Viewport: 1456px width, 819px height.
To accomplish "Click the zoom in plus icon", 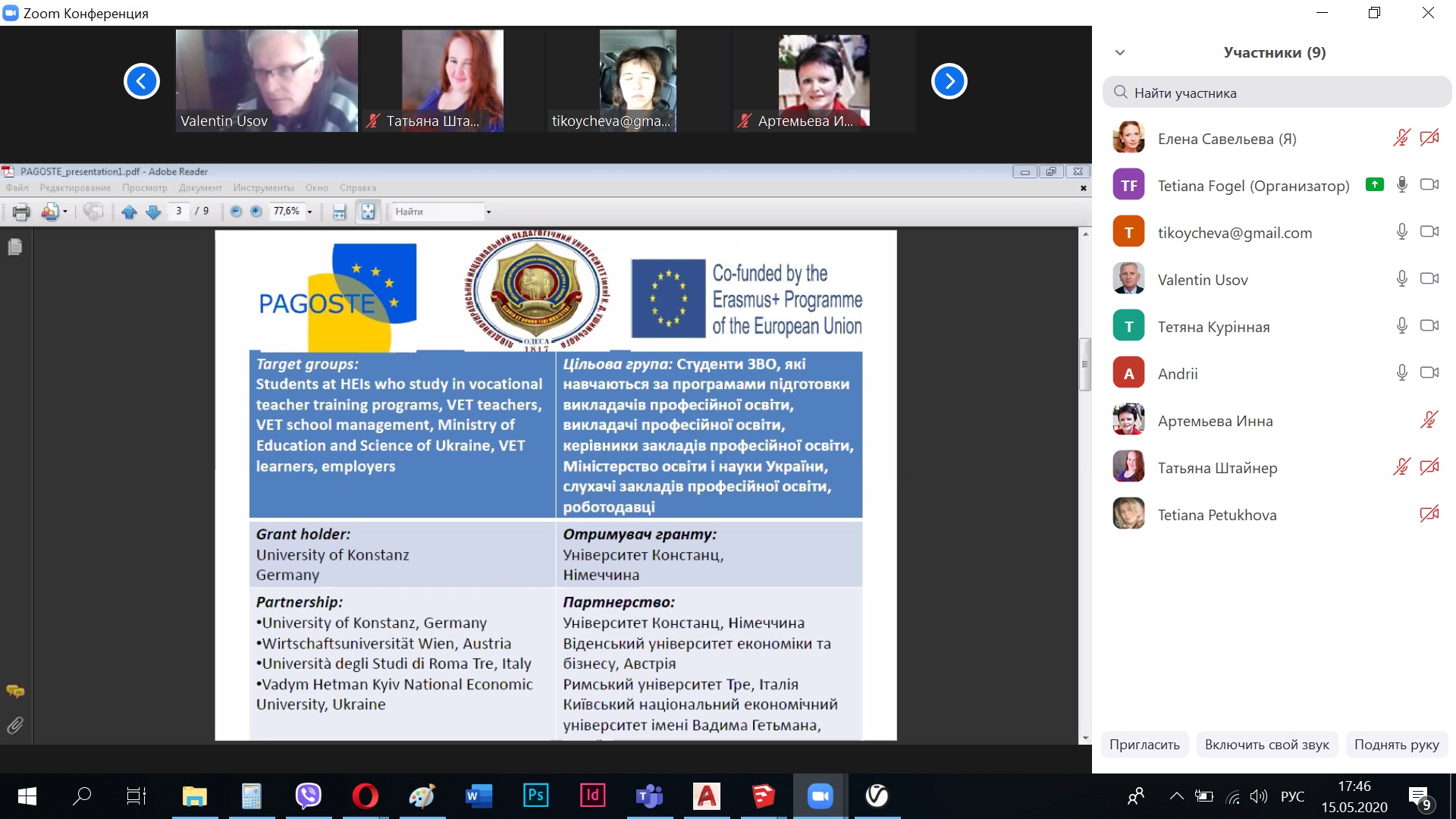I will [x=256, y=212].
